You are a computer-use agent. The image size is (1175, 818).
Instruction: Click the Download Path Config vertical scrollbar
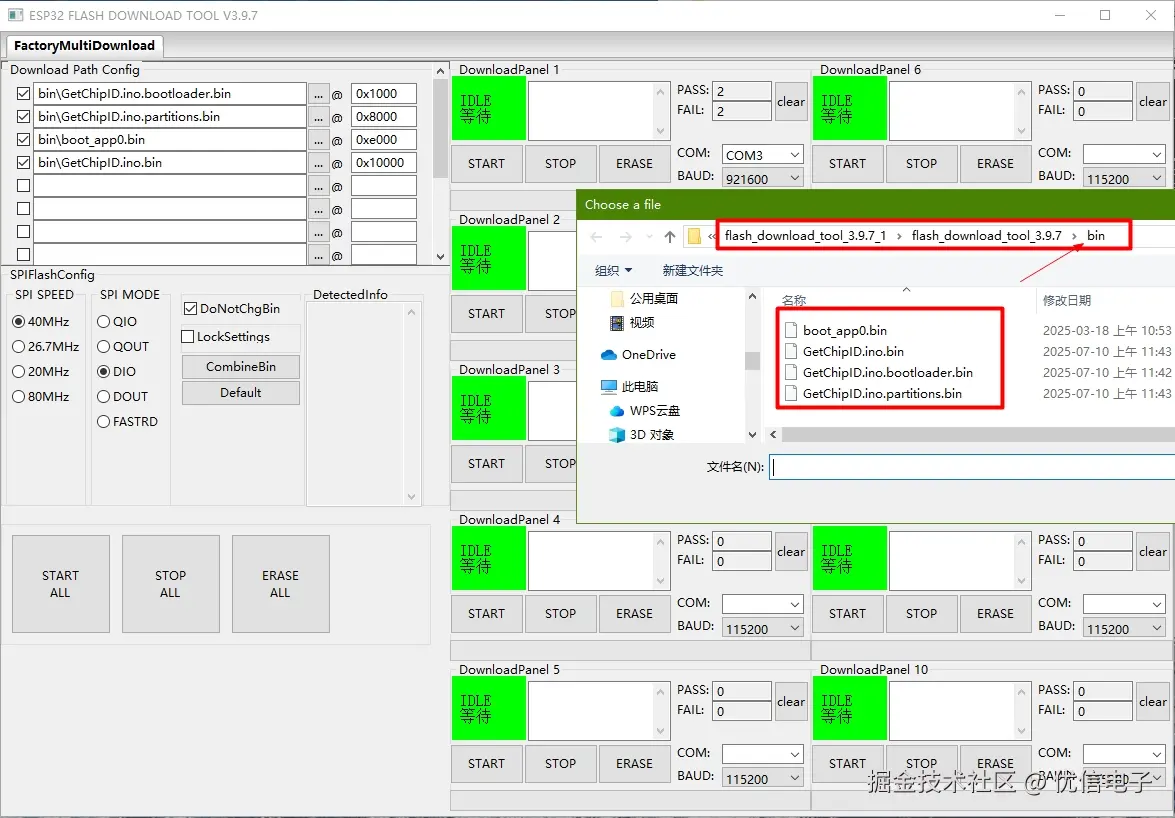[x=441, y=163]
